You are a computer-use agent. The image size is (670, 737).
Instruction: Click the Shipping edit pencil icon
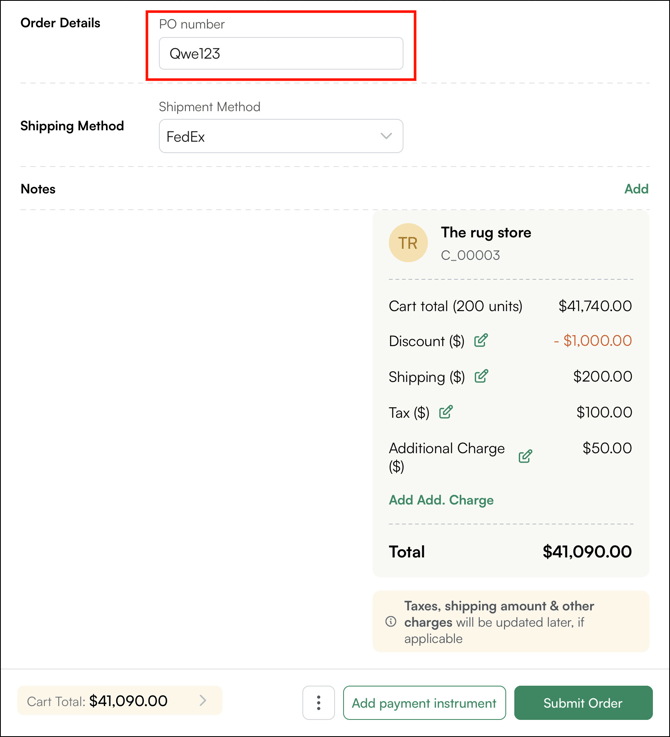pos(481,377)
